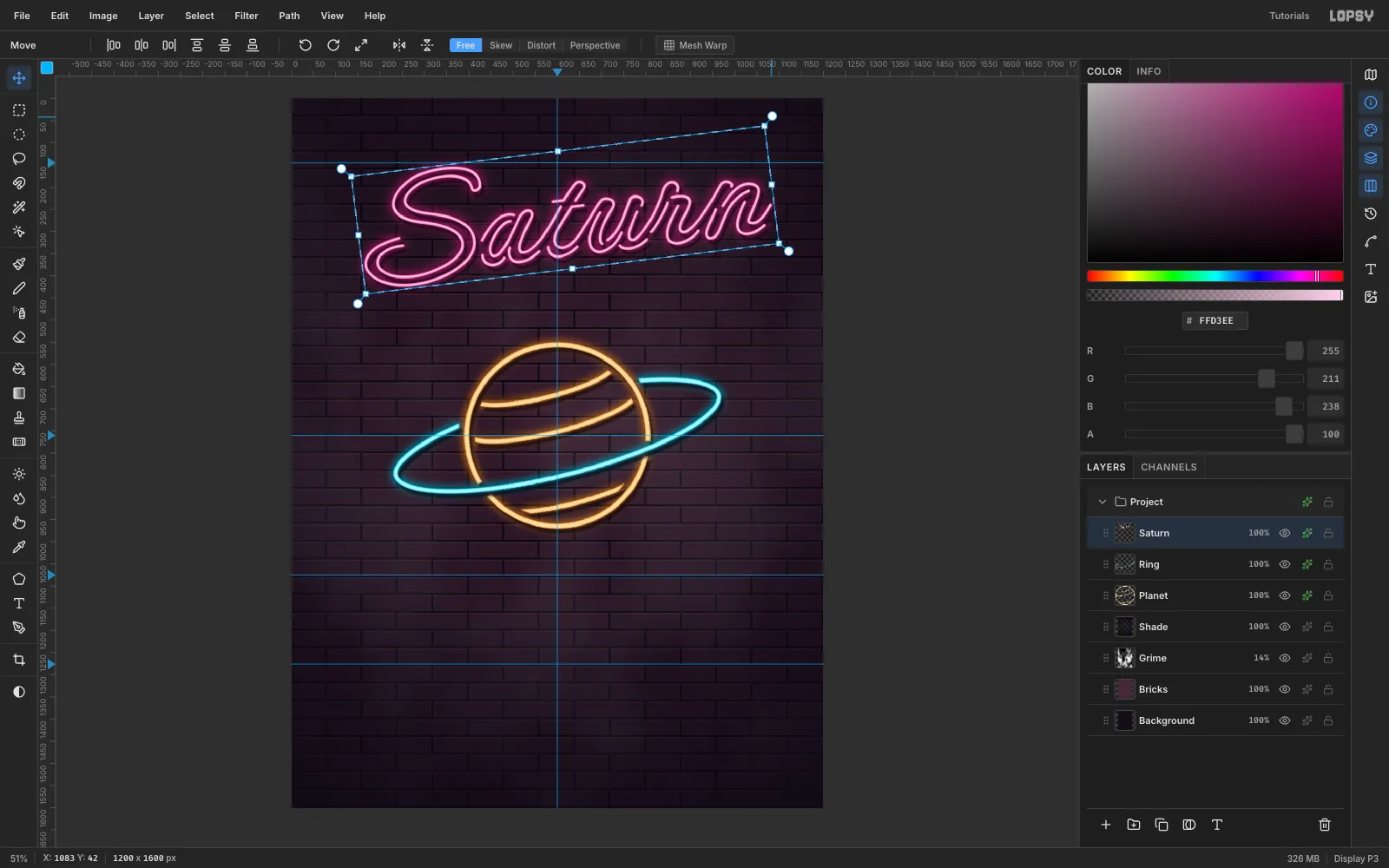Click the hue spectrum slider

(x=1215, y=276)
